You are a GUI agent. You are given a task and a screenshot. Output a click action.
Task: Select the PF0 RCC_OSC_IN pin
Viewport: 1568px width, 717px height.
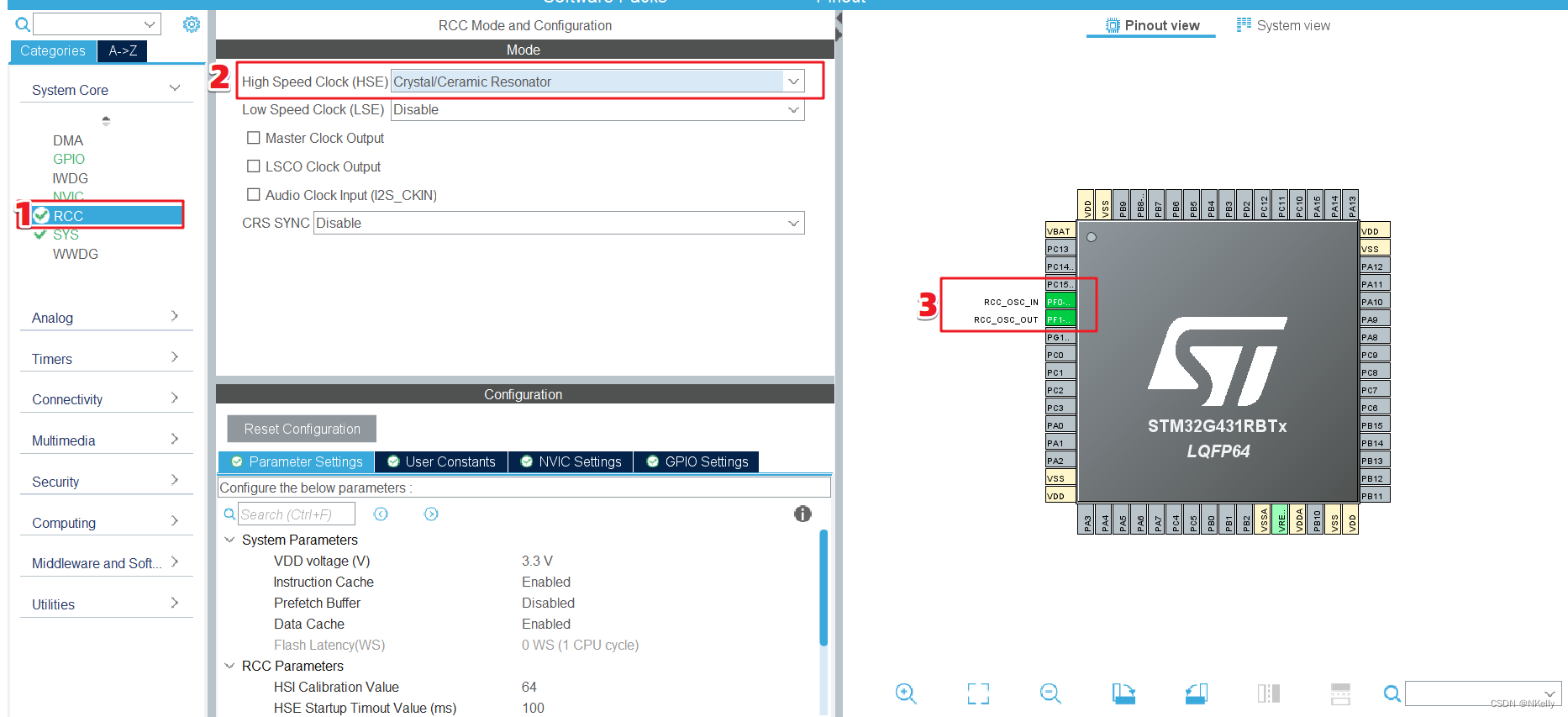click(x=1060, y=302)
